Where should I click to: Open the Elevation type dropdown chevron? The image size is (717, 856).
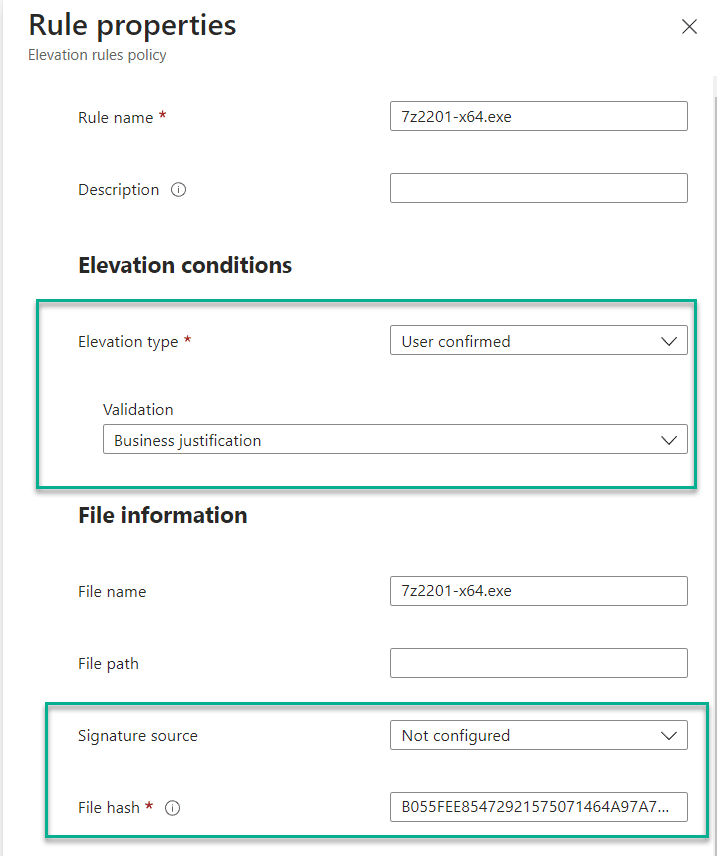669,341
